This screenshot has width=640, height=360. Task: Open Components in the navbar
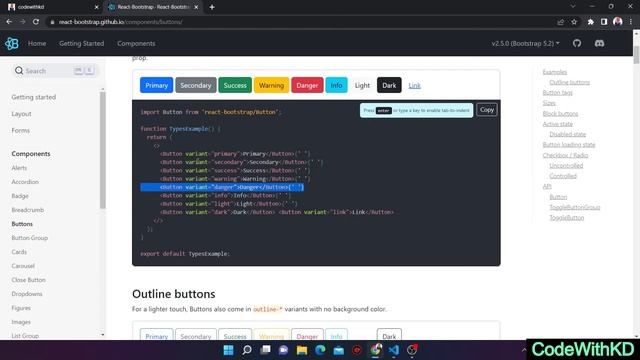(136, 43)
